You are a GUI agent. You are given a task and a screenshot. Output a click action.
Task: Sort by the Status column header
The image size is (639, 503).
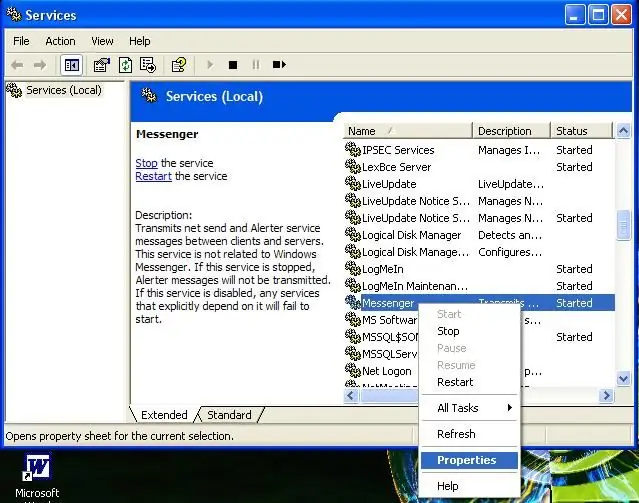click(582, 131)
